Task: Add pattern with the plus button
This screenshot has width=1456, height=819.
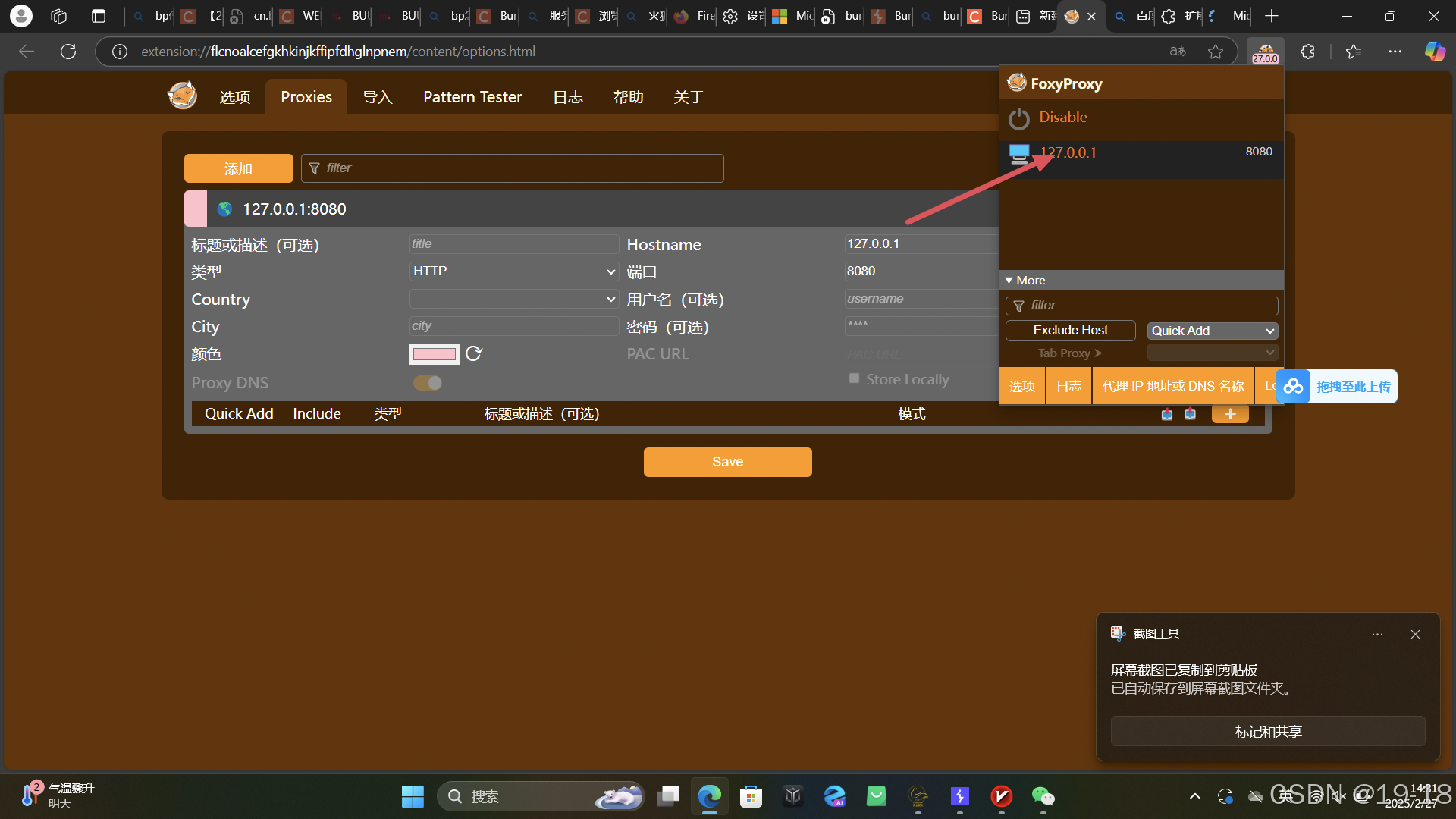Action: tap(1229, 414)
